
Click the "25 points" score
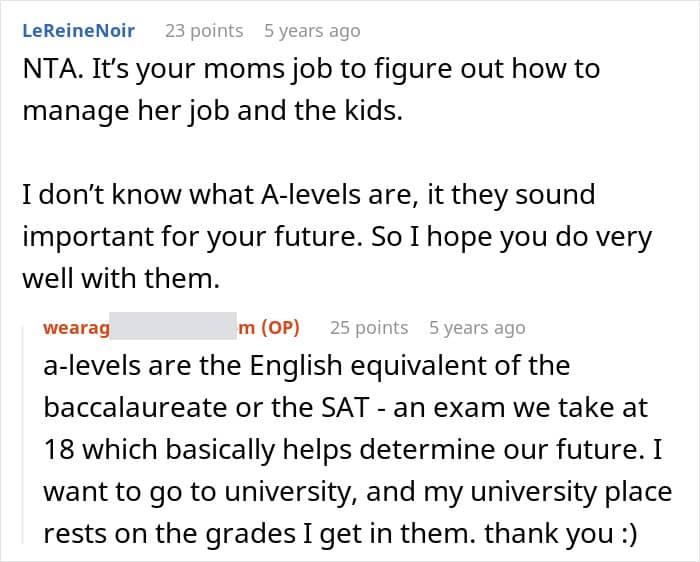369,327
